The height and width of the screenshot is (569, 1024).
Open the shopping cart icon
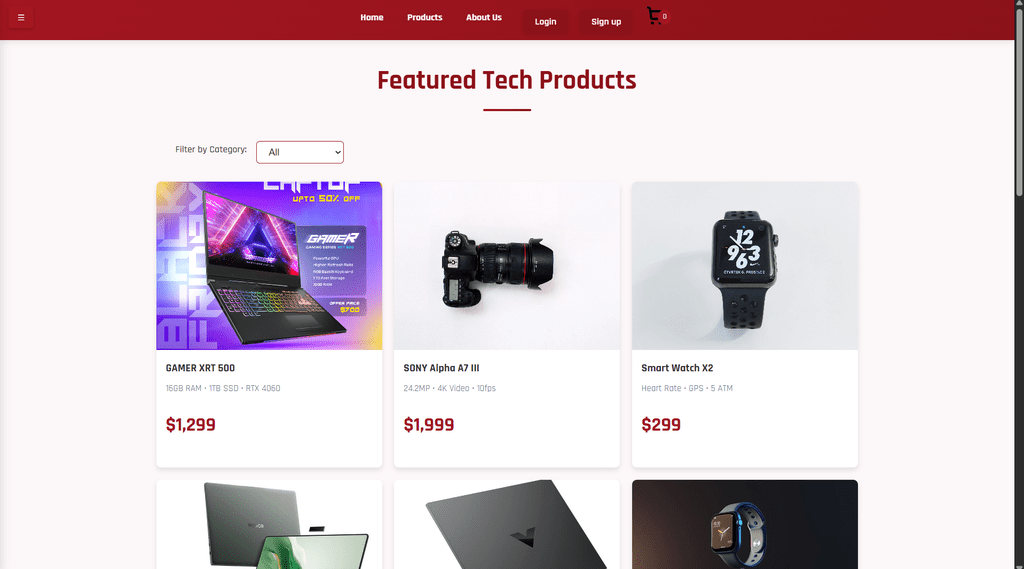[x=654, y=16]
